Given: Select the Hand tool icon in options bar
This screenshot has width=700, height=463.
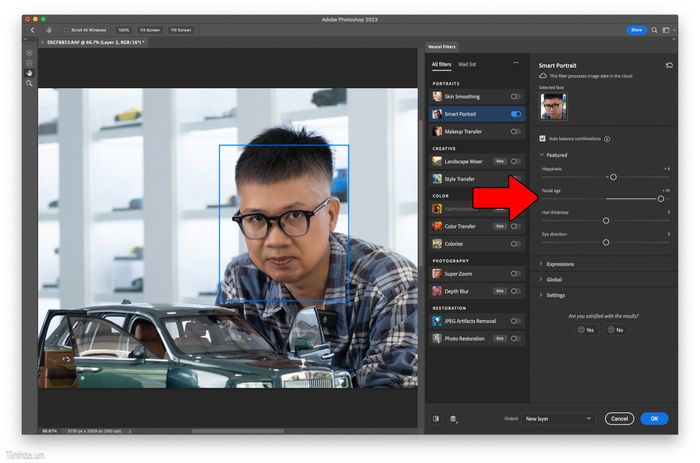Looking at the screenshot, I should tap(49, 30).
